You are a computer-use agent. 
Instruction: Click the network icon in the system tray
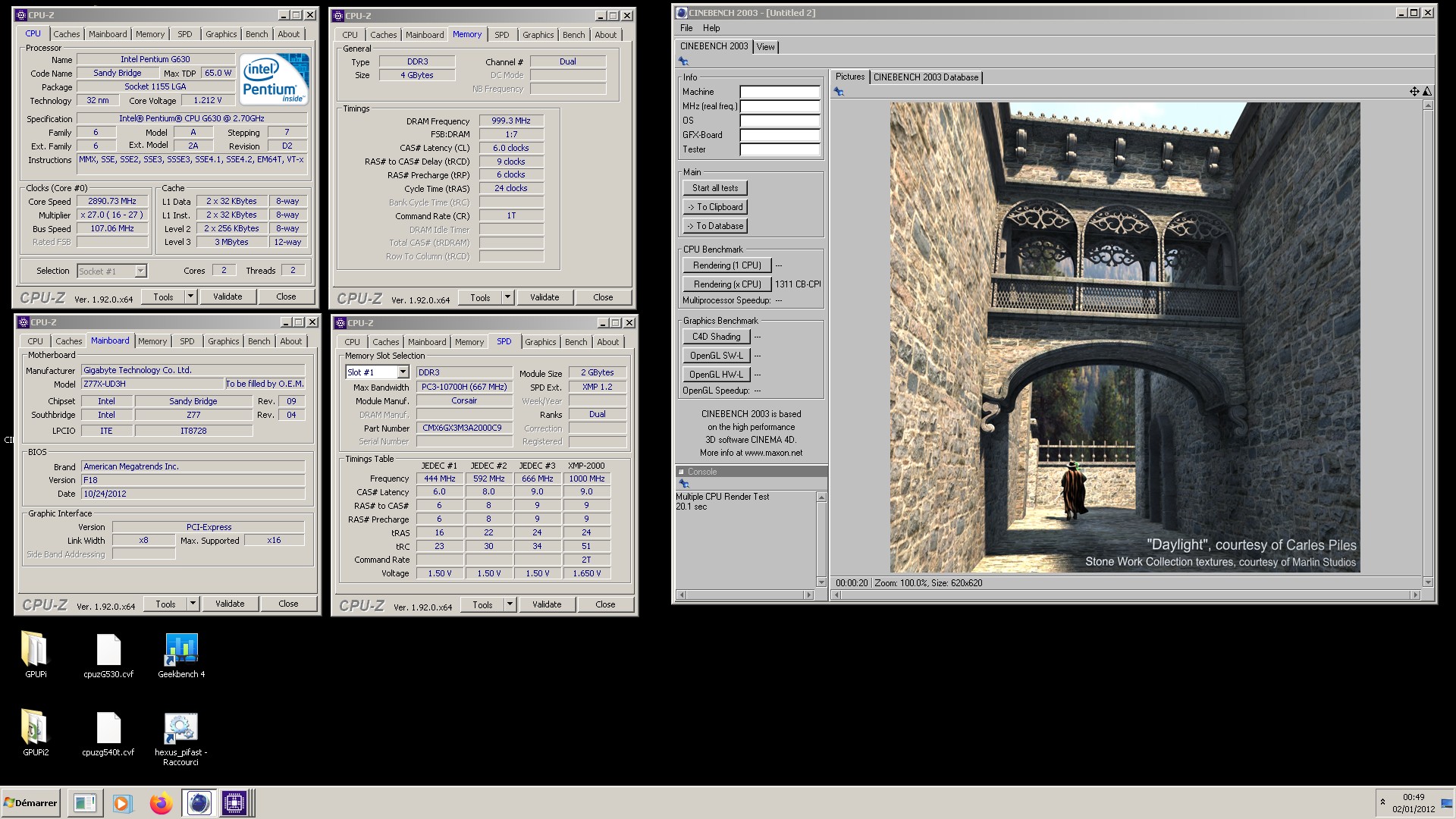(x=1446, y=804)
